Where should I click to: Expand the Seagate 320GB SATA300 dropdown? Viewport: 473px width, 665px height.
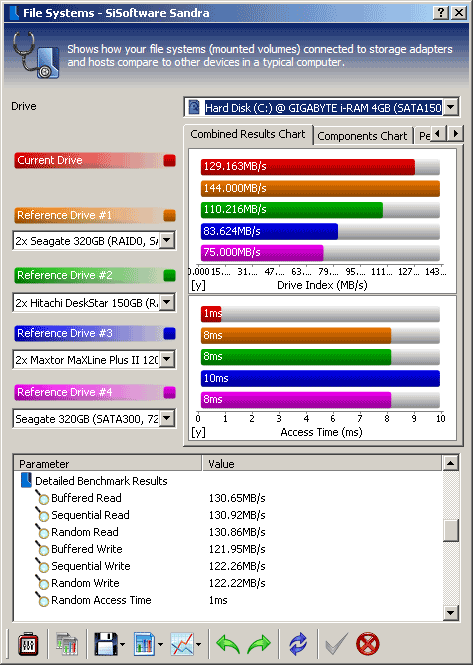(167, 419)
